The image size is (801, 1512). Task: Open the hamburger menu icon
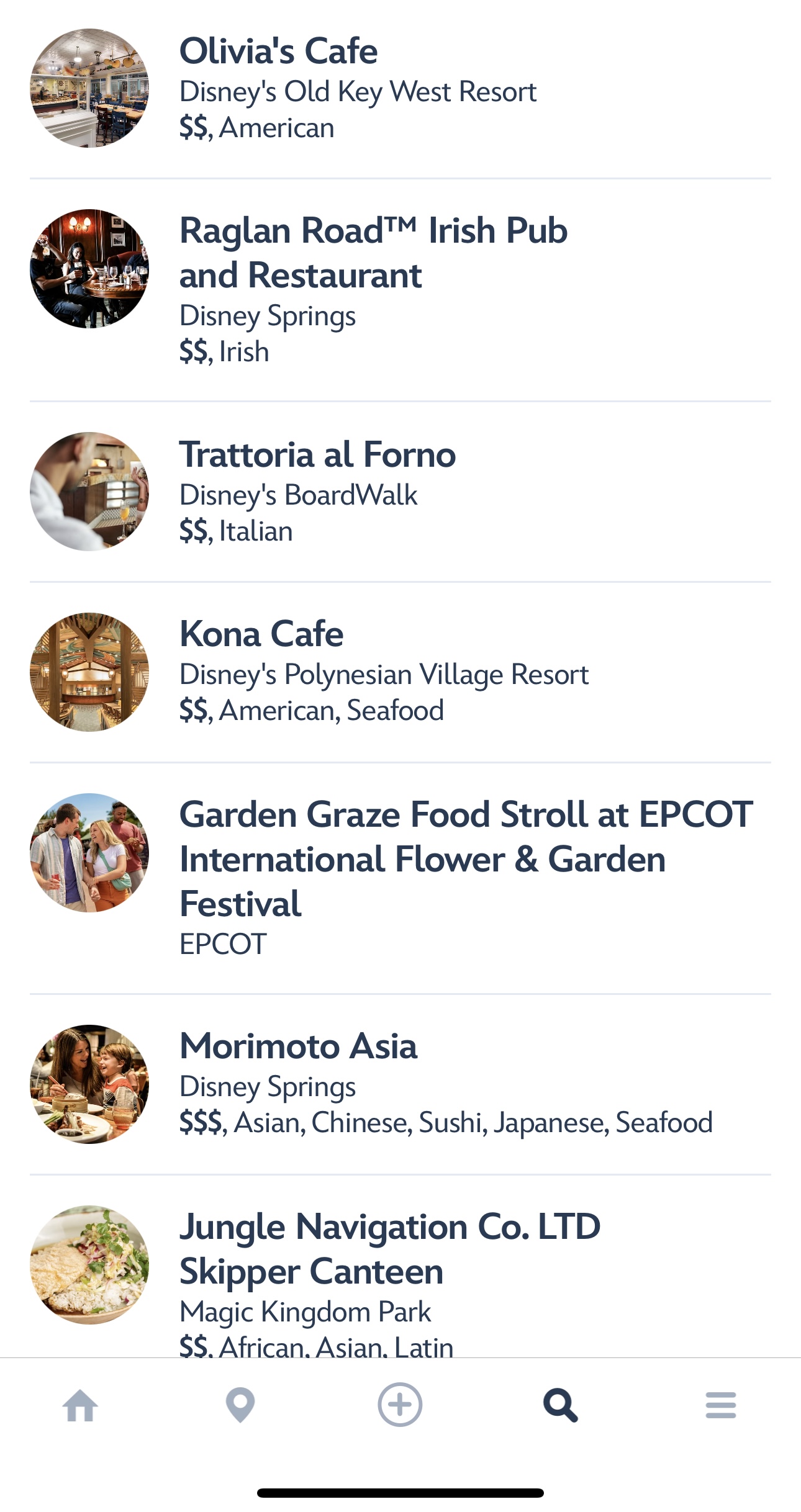tap(720, 1405)
